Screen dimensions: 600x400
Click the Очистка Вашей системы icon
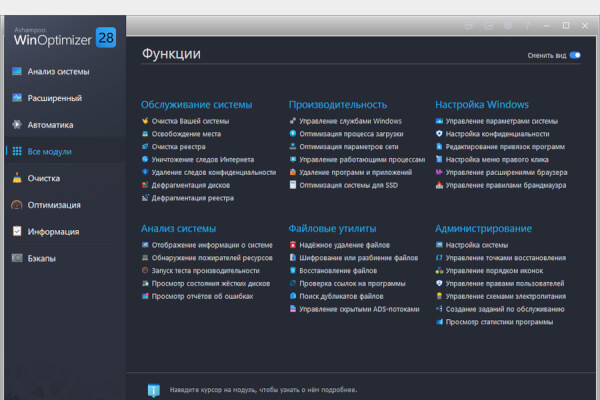(x=145, y=121)
